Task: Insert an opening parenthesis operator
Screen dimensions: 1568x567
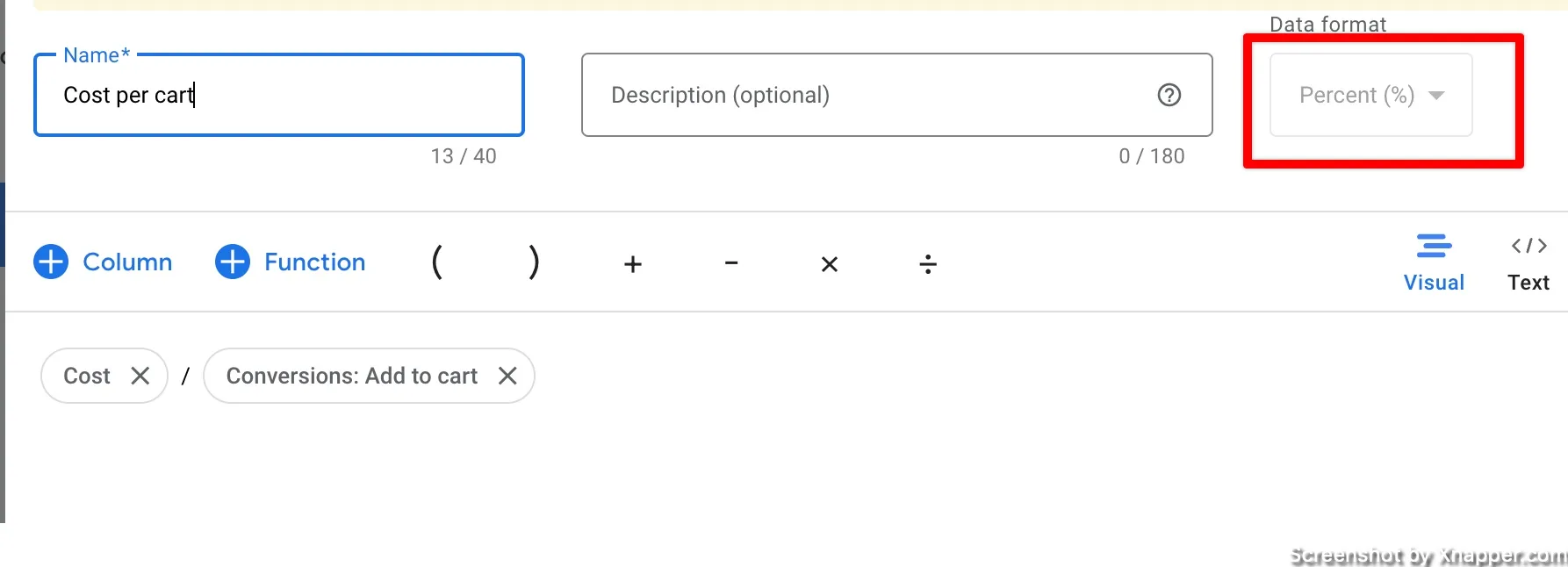Action: (437, 262)
